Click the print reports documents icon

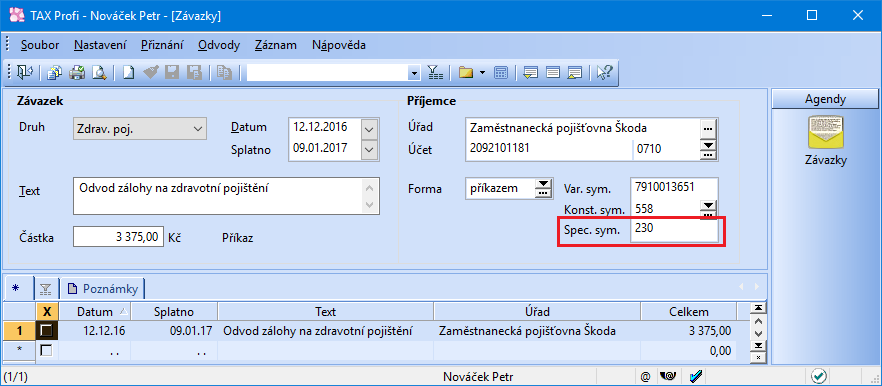click(x=55, y=73)
